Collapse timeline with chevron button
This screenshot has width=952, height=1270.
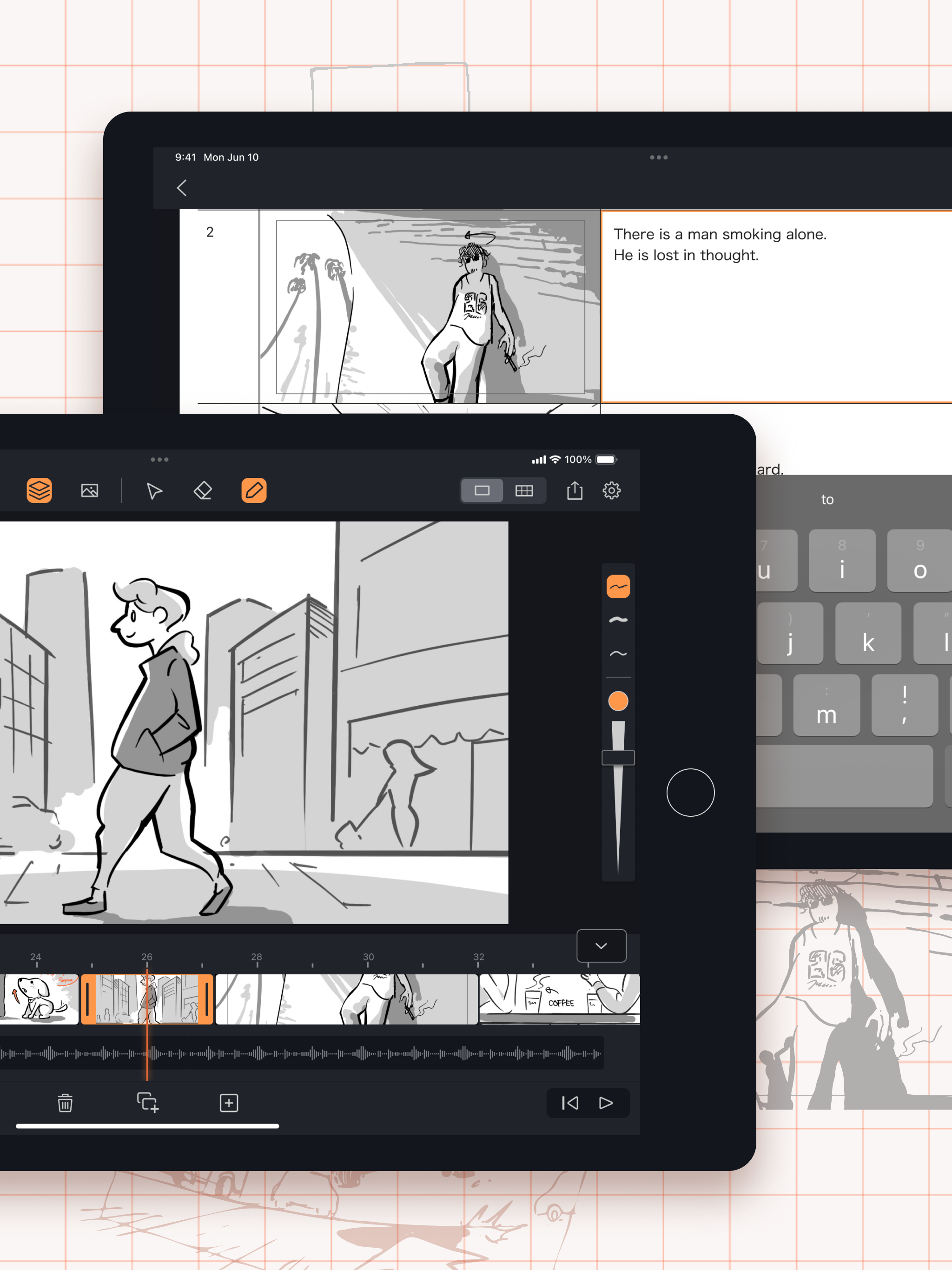click(x=601, y=946)
